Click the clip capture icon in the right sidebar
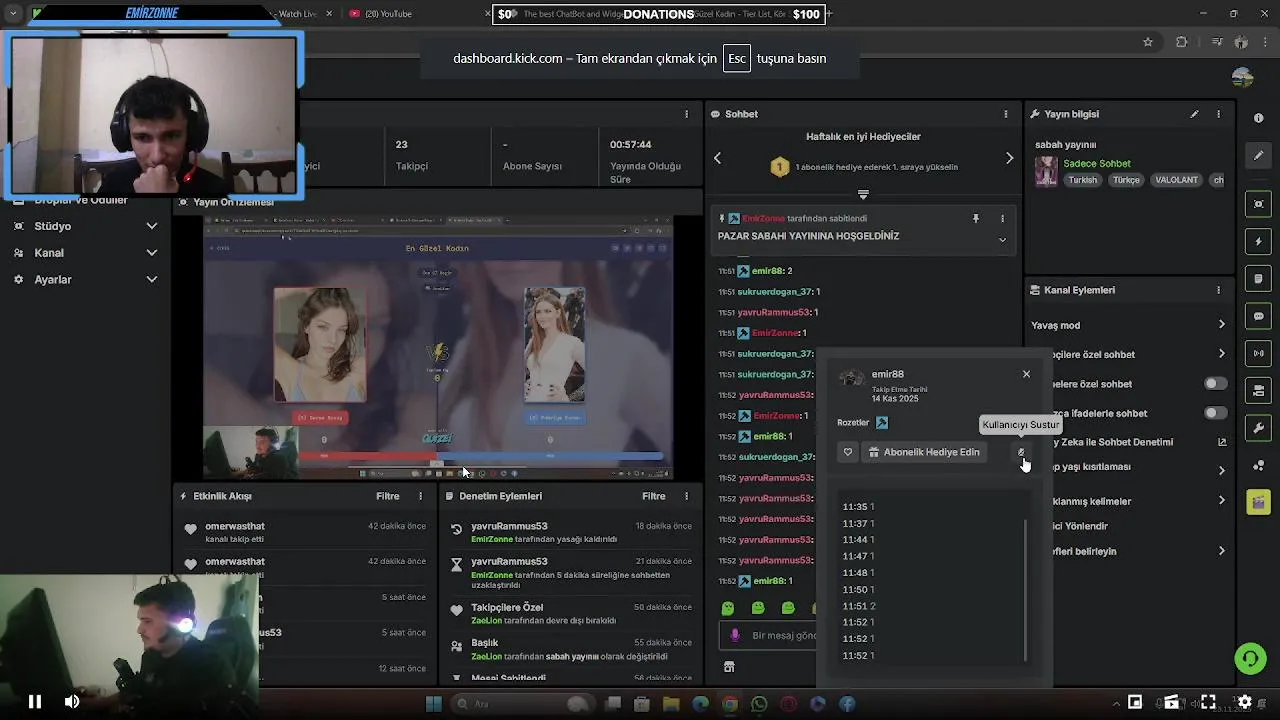 click(1258, 204)
